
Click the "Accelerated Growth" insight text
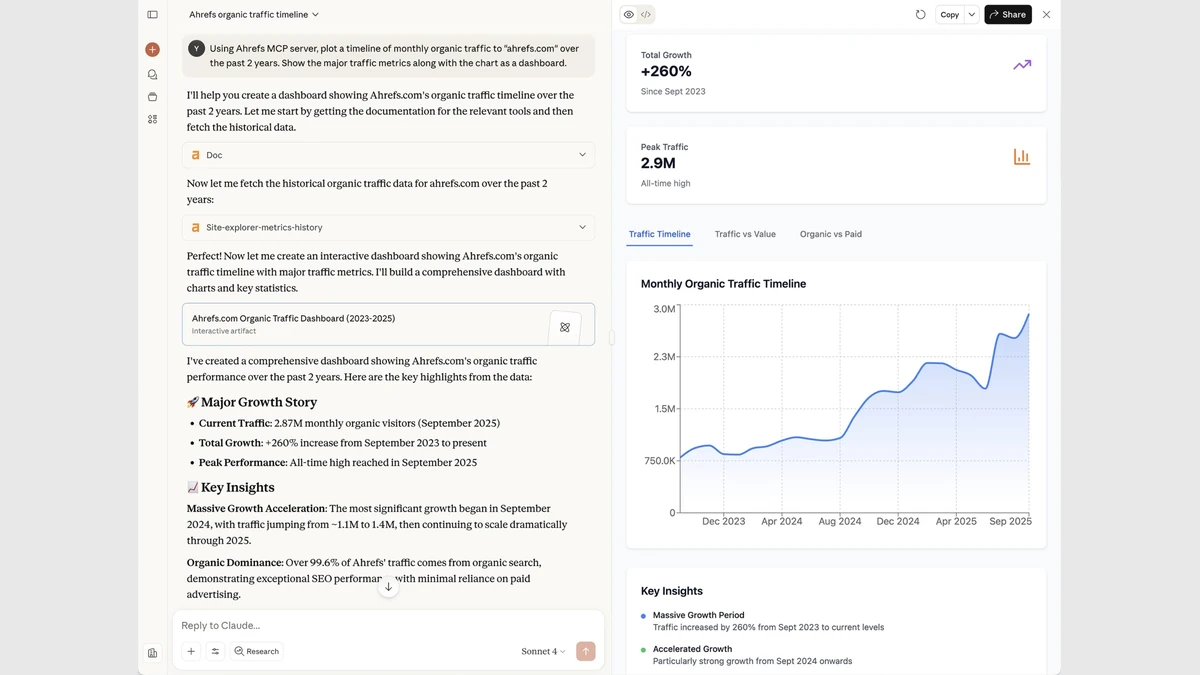tap(690, 649)
